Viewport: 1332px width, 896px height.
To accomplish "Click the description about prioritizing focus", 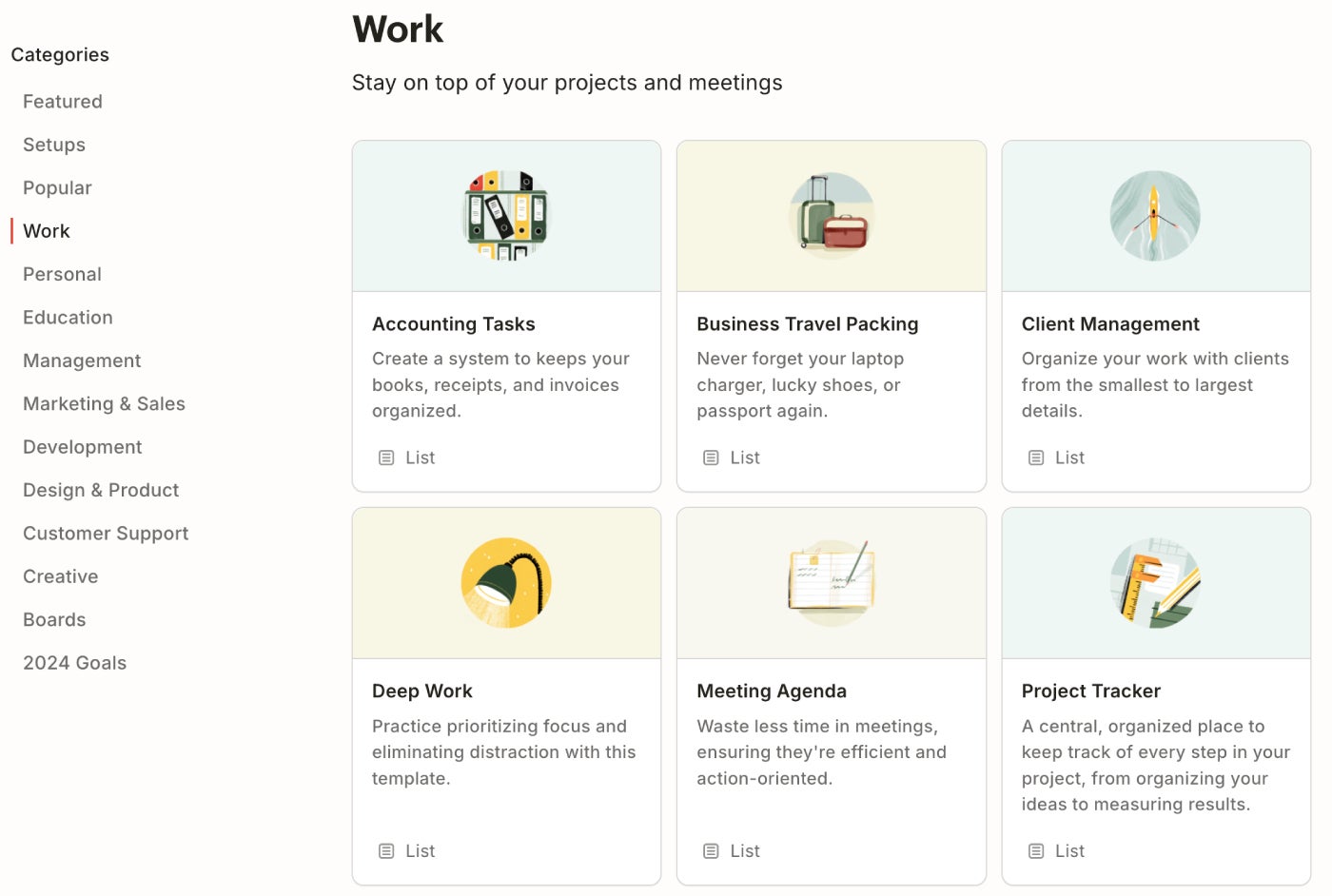I will pos(504,752).
